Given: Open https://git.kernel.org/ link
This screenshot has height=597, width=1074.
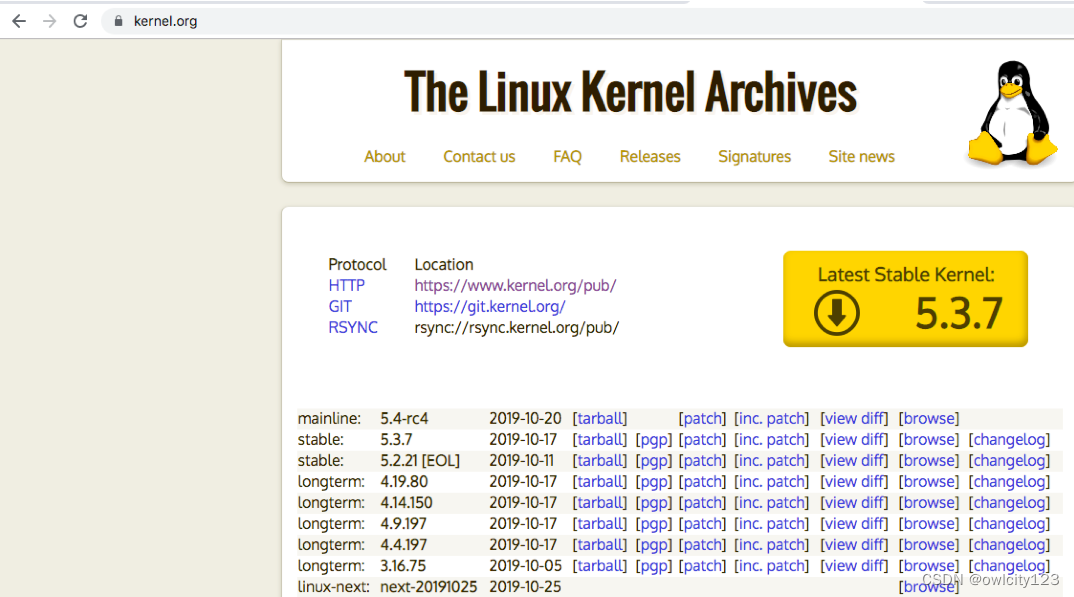Looking at the screenshot, I should click(x=490, y=307).
